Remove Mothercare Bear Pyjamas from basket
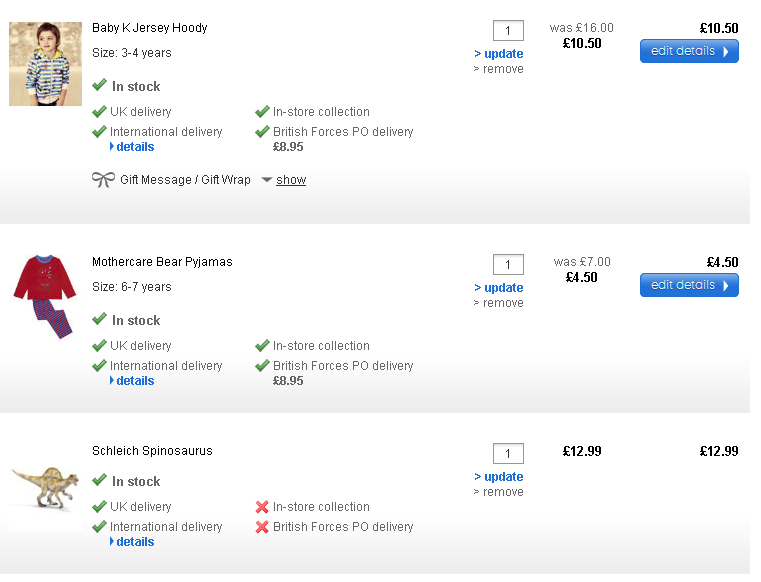761x582 pixels. [498, 303]
